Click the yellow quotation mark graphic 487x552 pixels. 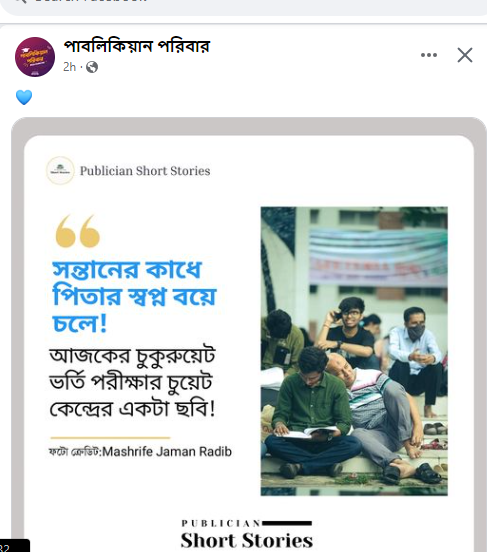(77, 231)
